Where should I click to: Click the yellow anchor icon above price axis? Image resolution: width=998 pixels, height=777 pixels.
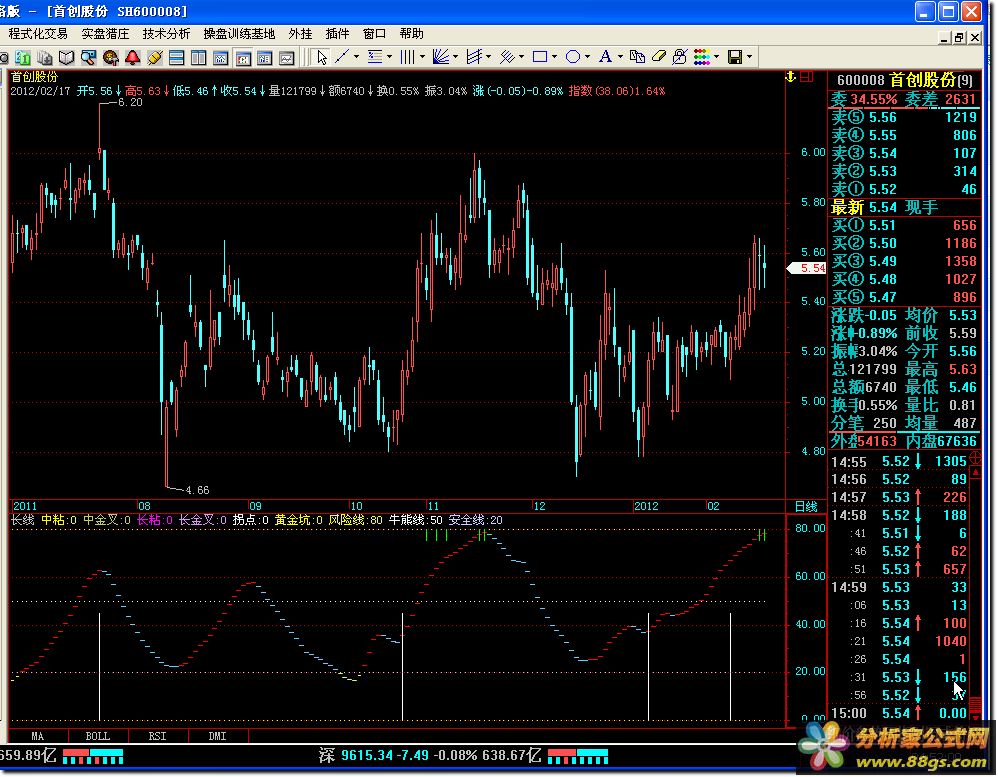(x=791, y=77)
